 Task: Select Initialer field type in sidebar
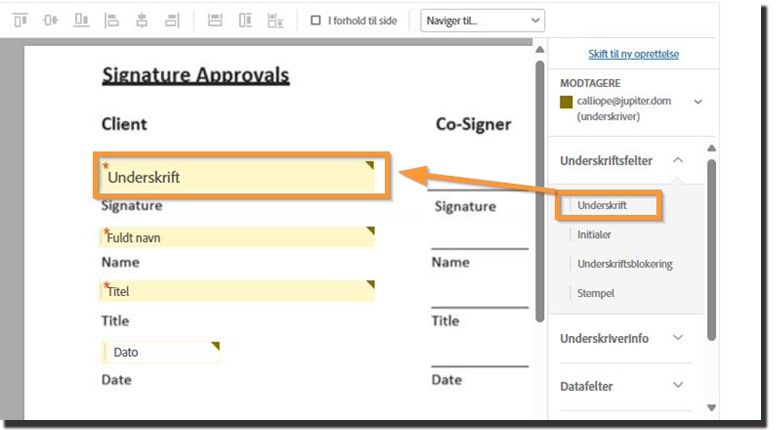(594, 235)
